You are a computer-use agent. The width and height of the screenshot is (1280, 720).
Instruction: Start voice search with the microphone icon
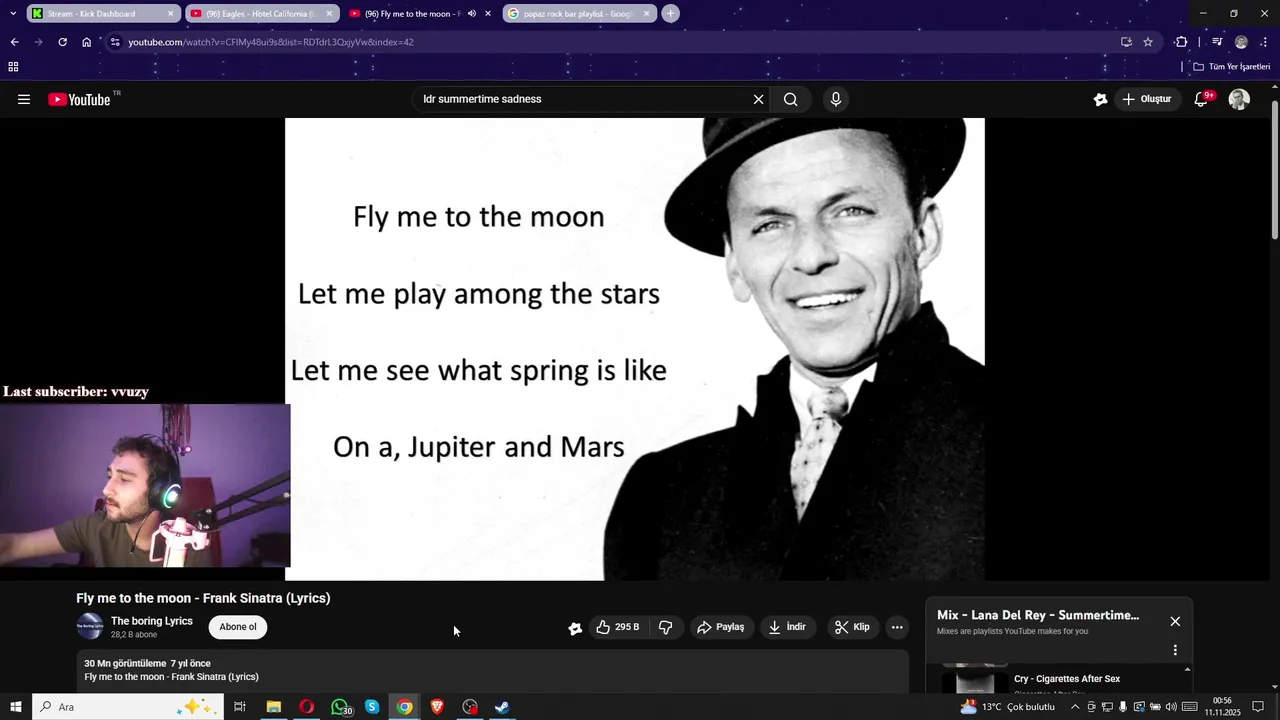836,99
